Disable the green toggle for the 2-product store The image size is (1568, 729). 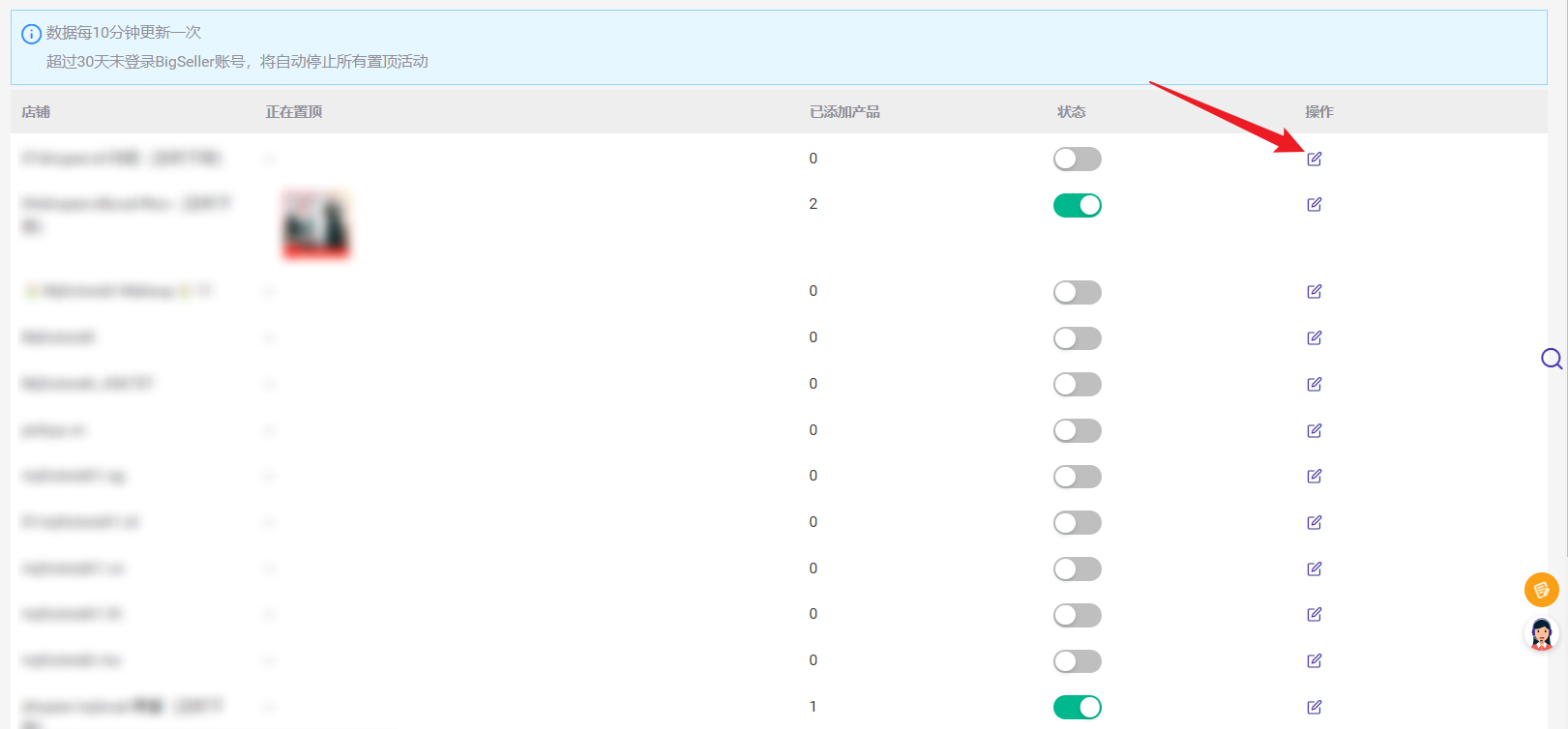click(x=1077, y=205)
